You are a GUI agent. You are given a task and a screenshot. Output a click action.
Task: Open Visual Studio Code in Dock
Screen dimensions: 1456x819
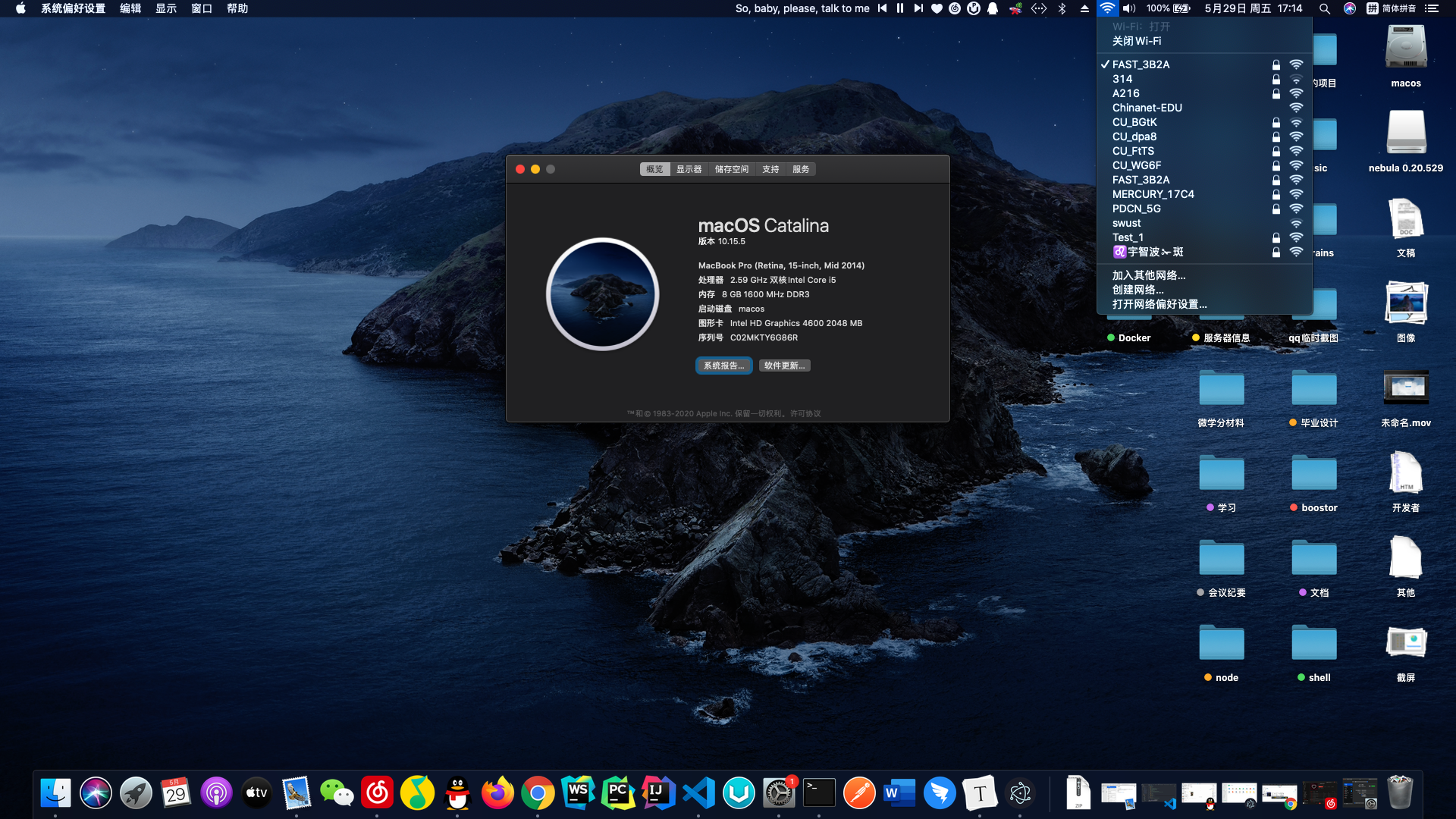coord(698,793)
